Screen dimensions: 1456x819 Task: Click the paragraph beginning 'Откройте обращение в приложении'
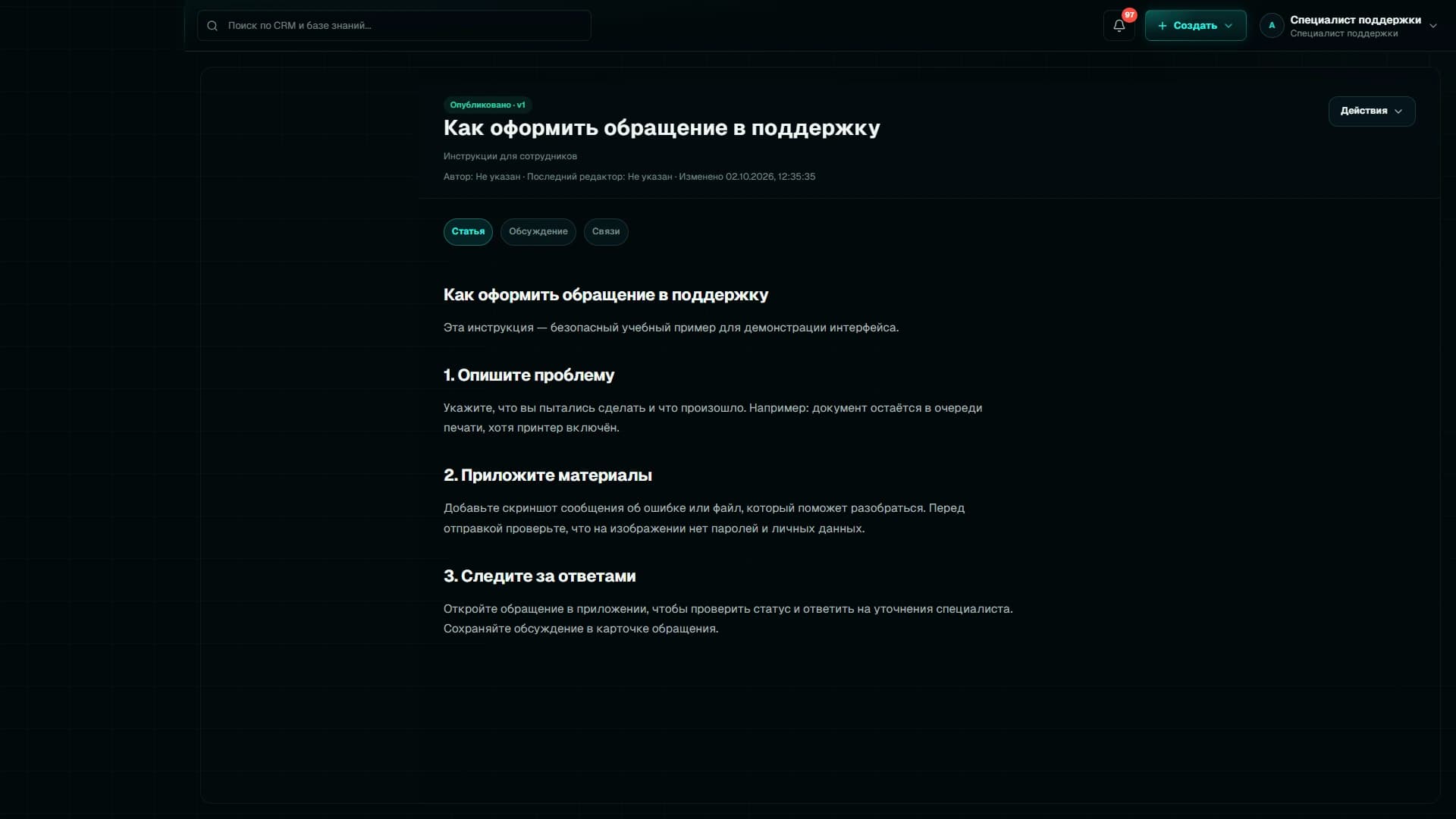coord(728,619)
